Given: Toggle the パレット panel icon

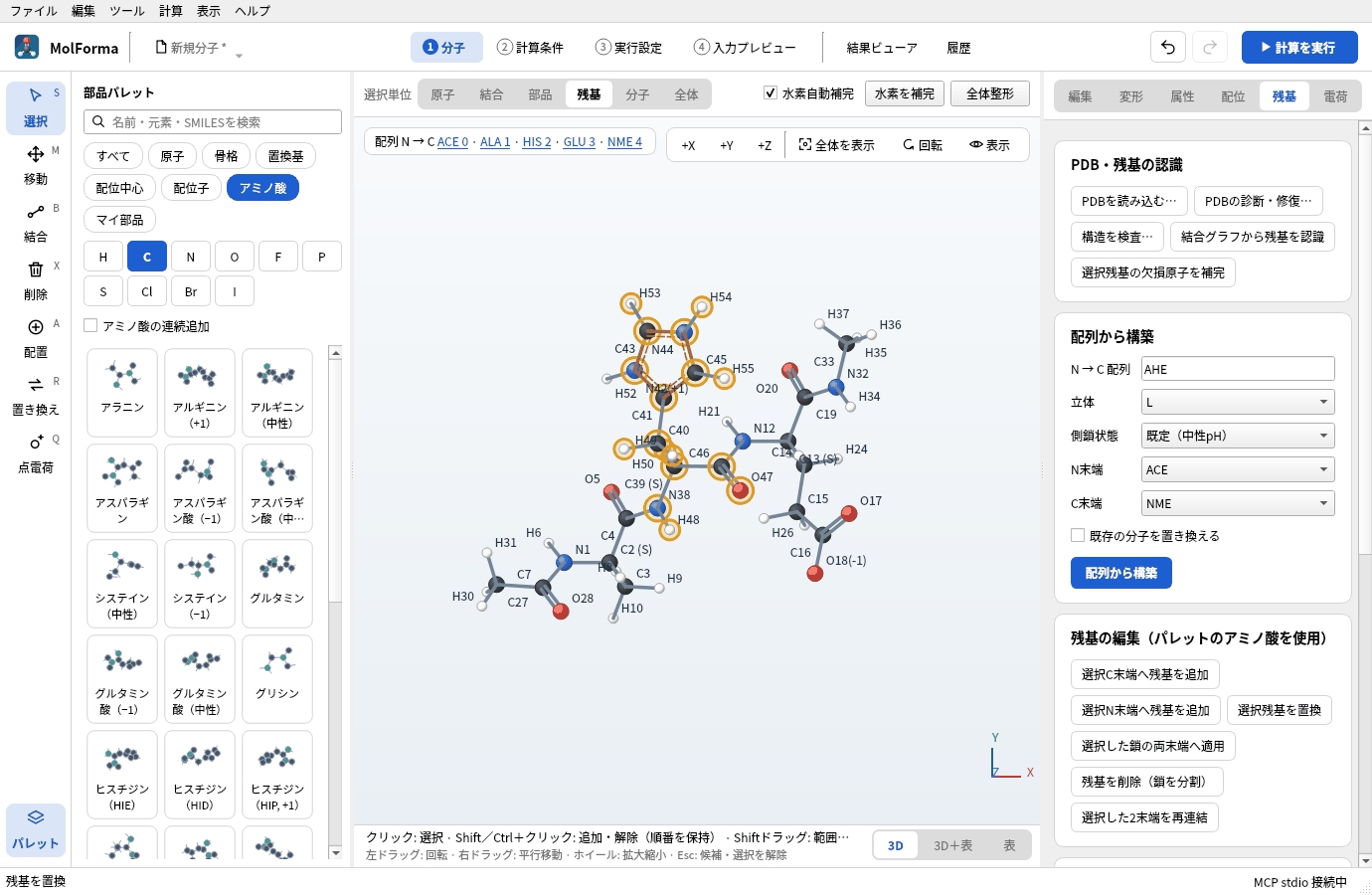Looking at the screenshot, I should coord(36,829).
